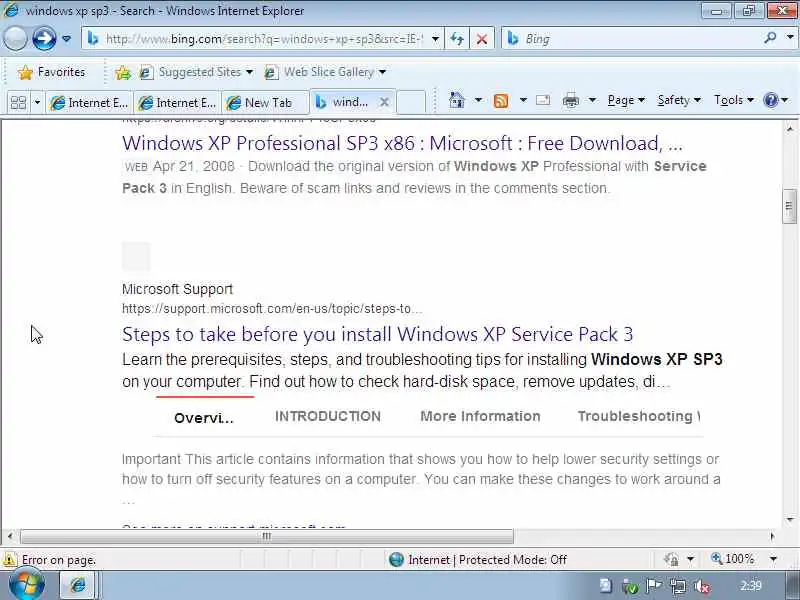This screenshot has height=600, width=800.
Task: Click the taskbar clock showing 2:39
Action: [751, 586]
